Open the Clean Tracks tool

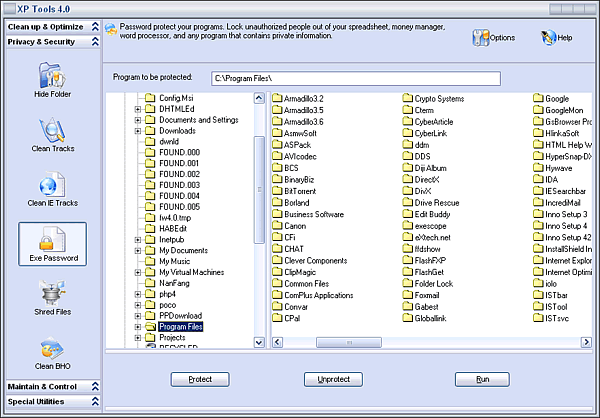coord(52,135)
